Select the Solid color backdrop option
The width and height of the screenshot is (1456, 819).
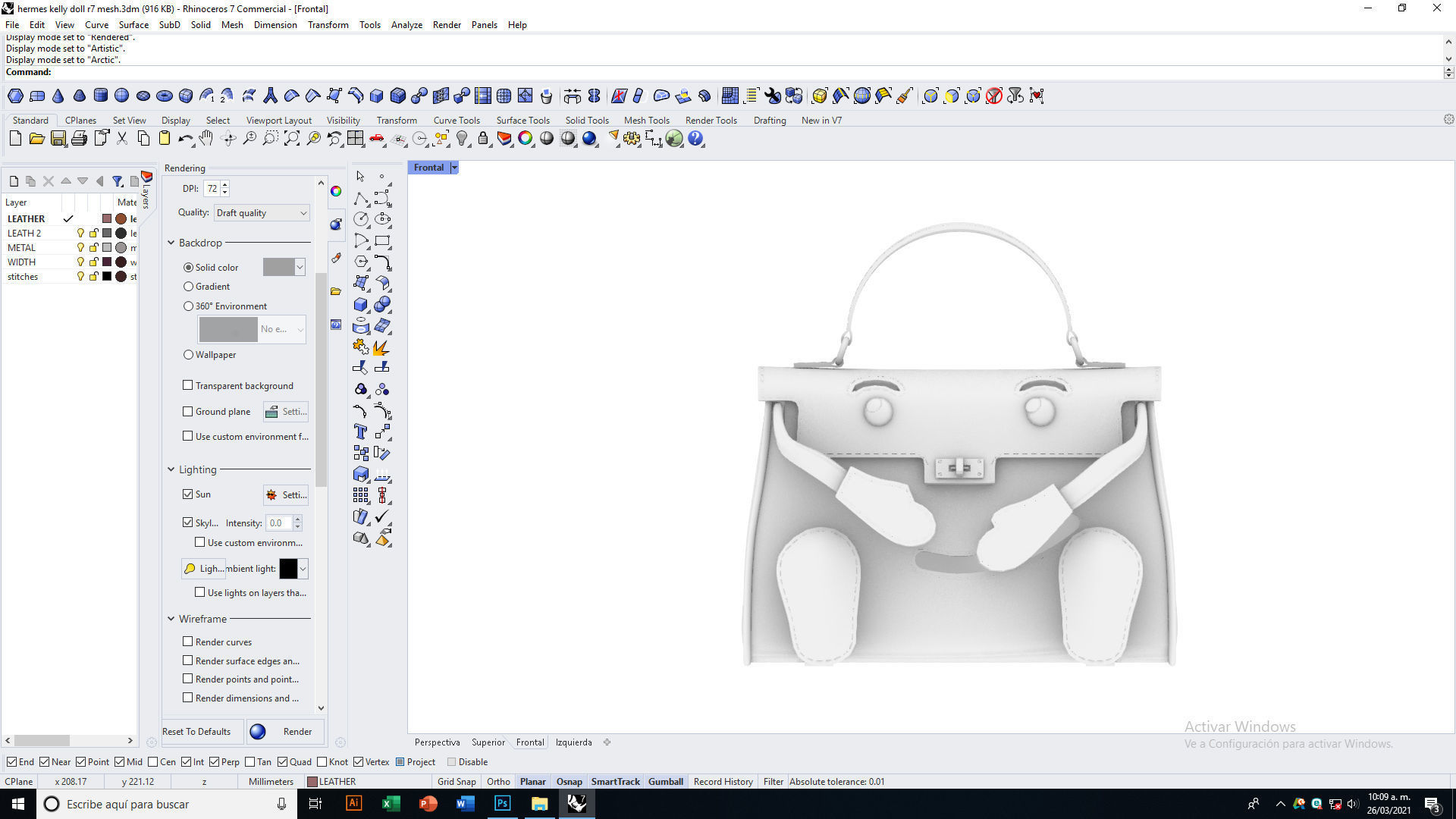point(188,268)
